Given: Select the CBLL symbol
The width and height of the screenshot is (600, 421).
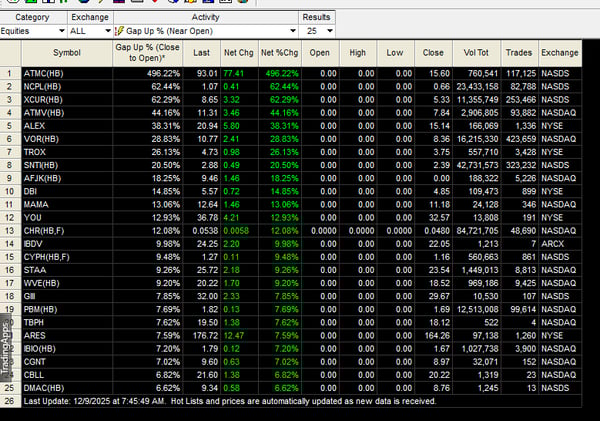Looking at the screenshot, I should pyautogui.click(x=34, y=375).
